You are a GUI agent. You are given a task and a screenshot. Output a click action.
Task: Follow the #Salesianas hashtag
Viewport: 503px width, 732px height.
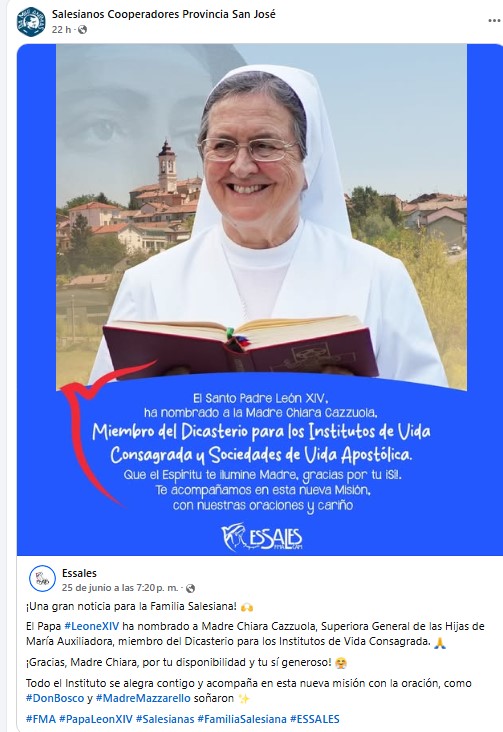click(x=165, y=719)
